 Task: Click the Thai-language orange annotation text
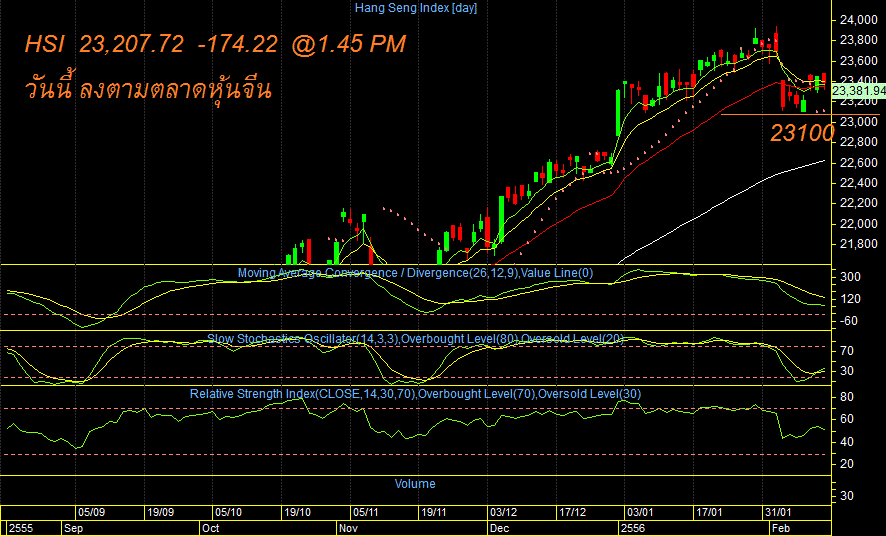pyautogui.click(x=148, y=89)
